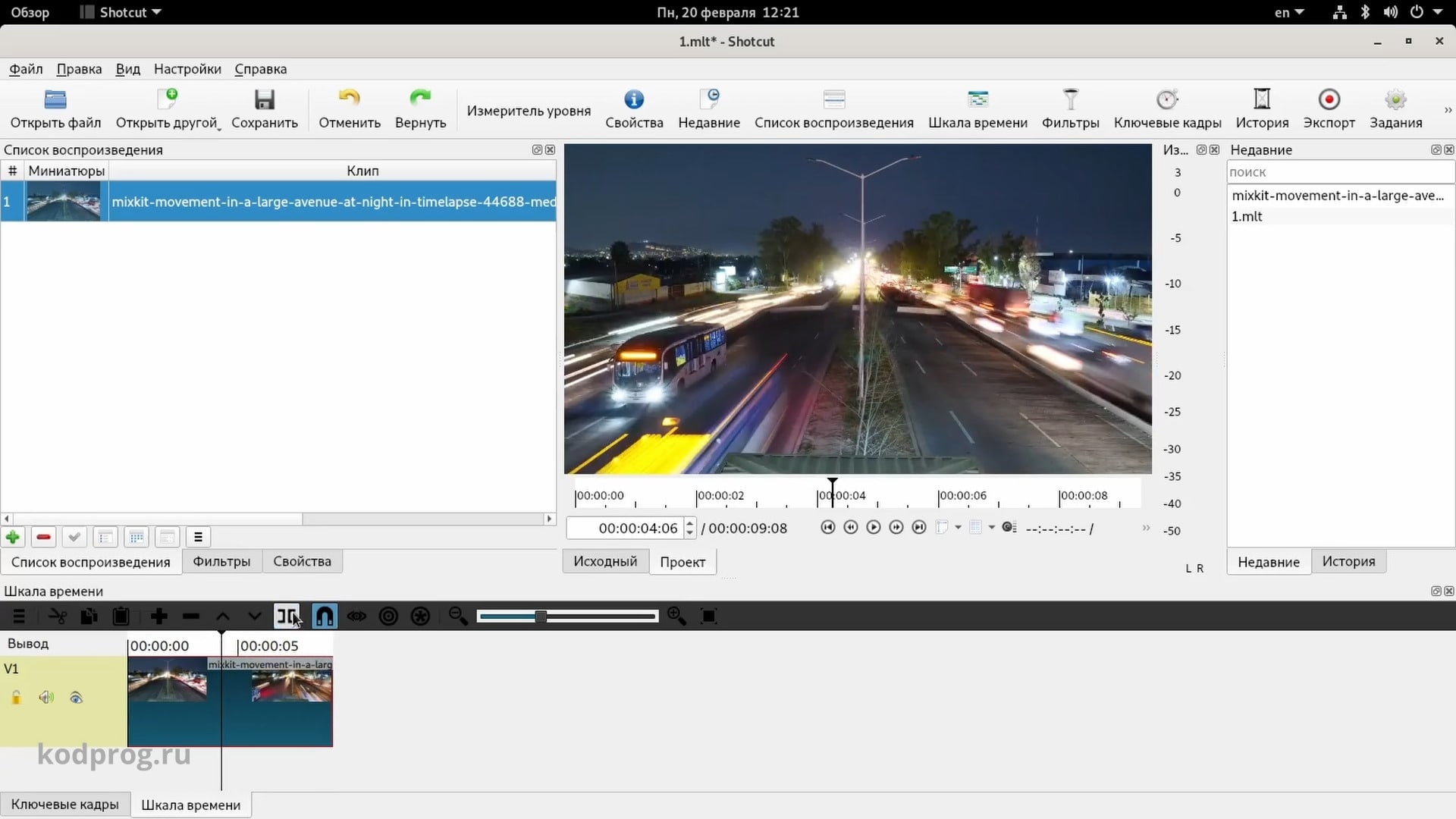The image size is (1456, 819).
Task: Open the Задания gear icon
Action: click(x=1395, y=99)
